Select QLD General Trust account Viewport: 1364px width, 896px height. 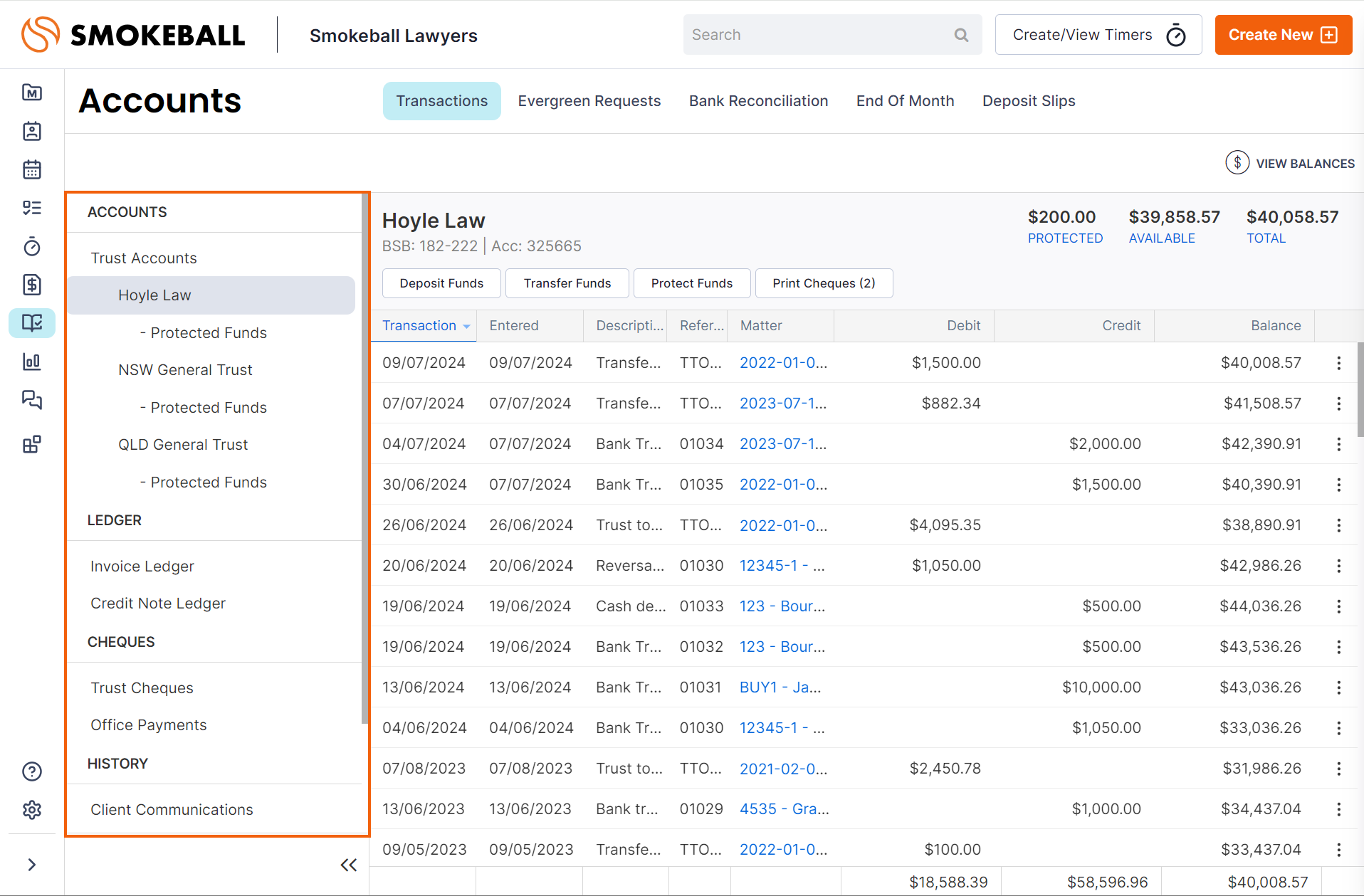point(183,445)
